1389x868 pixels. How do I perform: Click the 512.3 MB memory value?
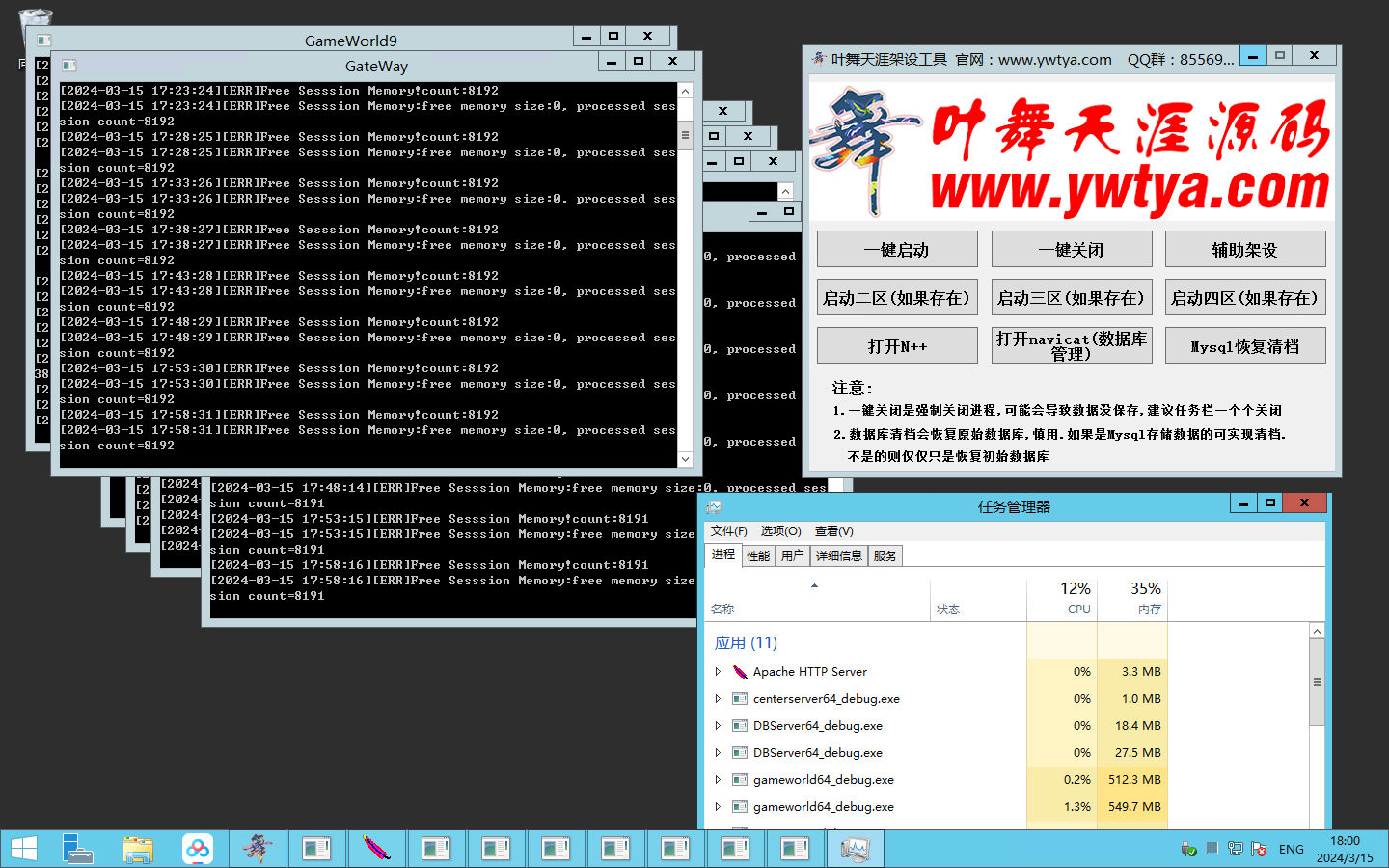click(1134, 780)
